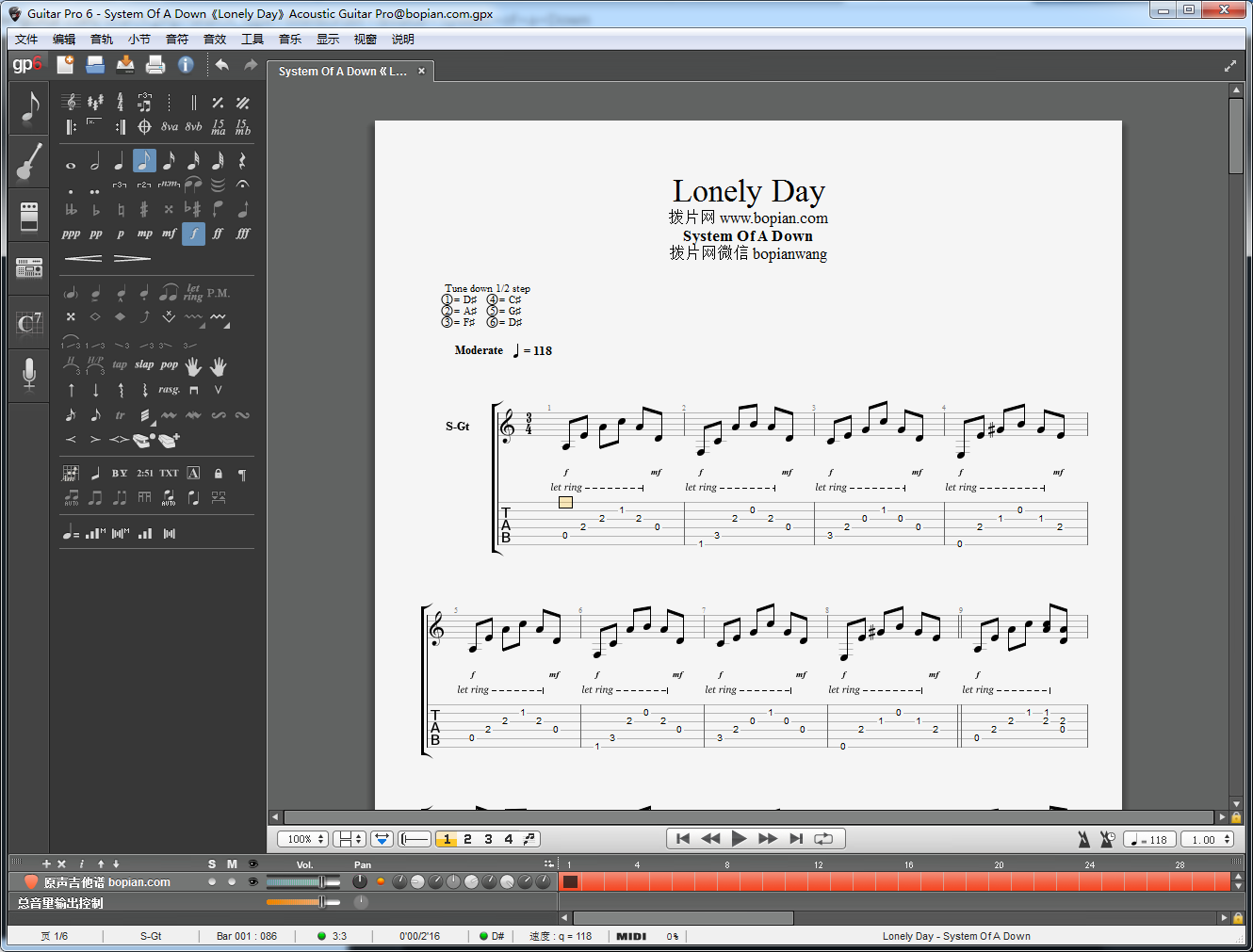This screenshot has width=1253, height=952.
Task: Open the vibrato wide dropdown icon
Action: tap(194, 318)
